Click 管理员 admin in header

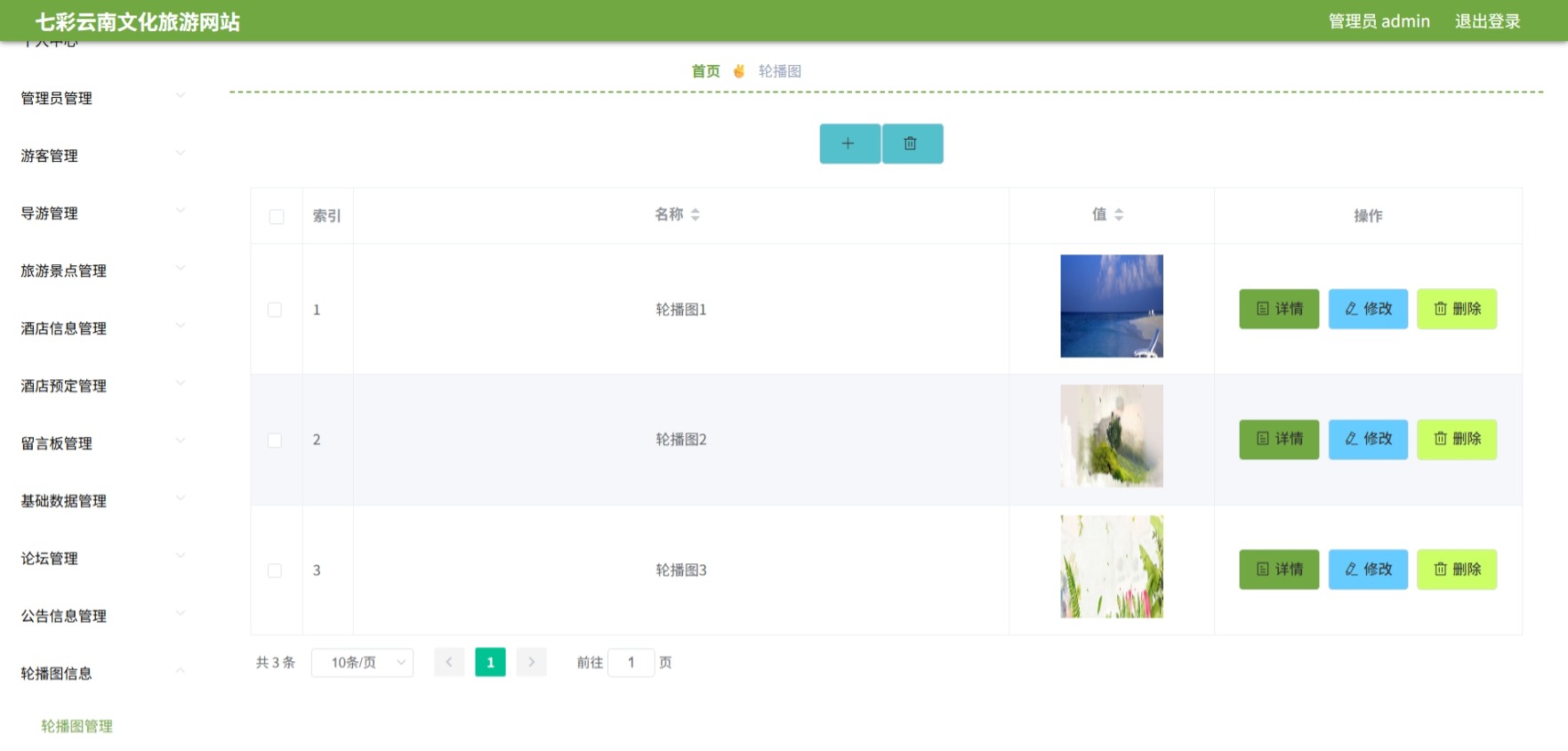pos(1379,21)
